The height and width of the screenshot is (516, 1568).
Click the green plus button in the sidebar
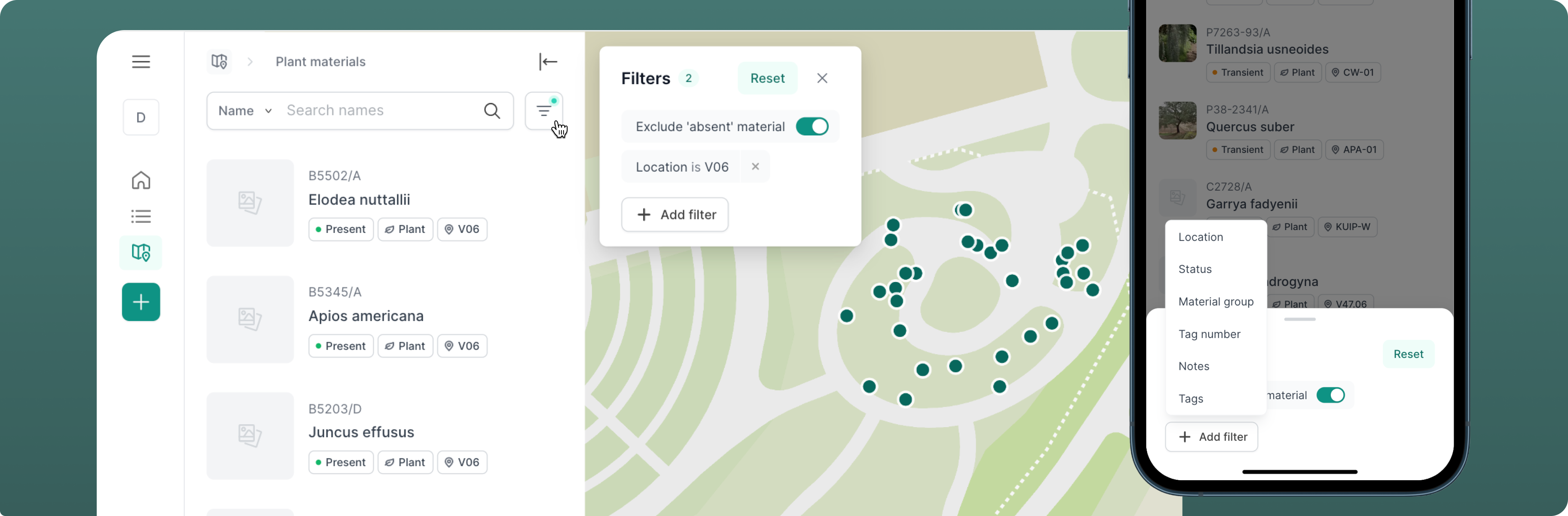click(141, 302)
